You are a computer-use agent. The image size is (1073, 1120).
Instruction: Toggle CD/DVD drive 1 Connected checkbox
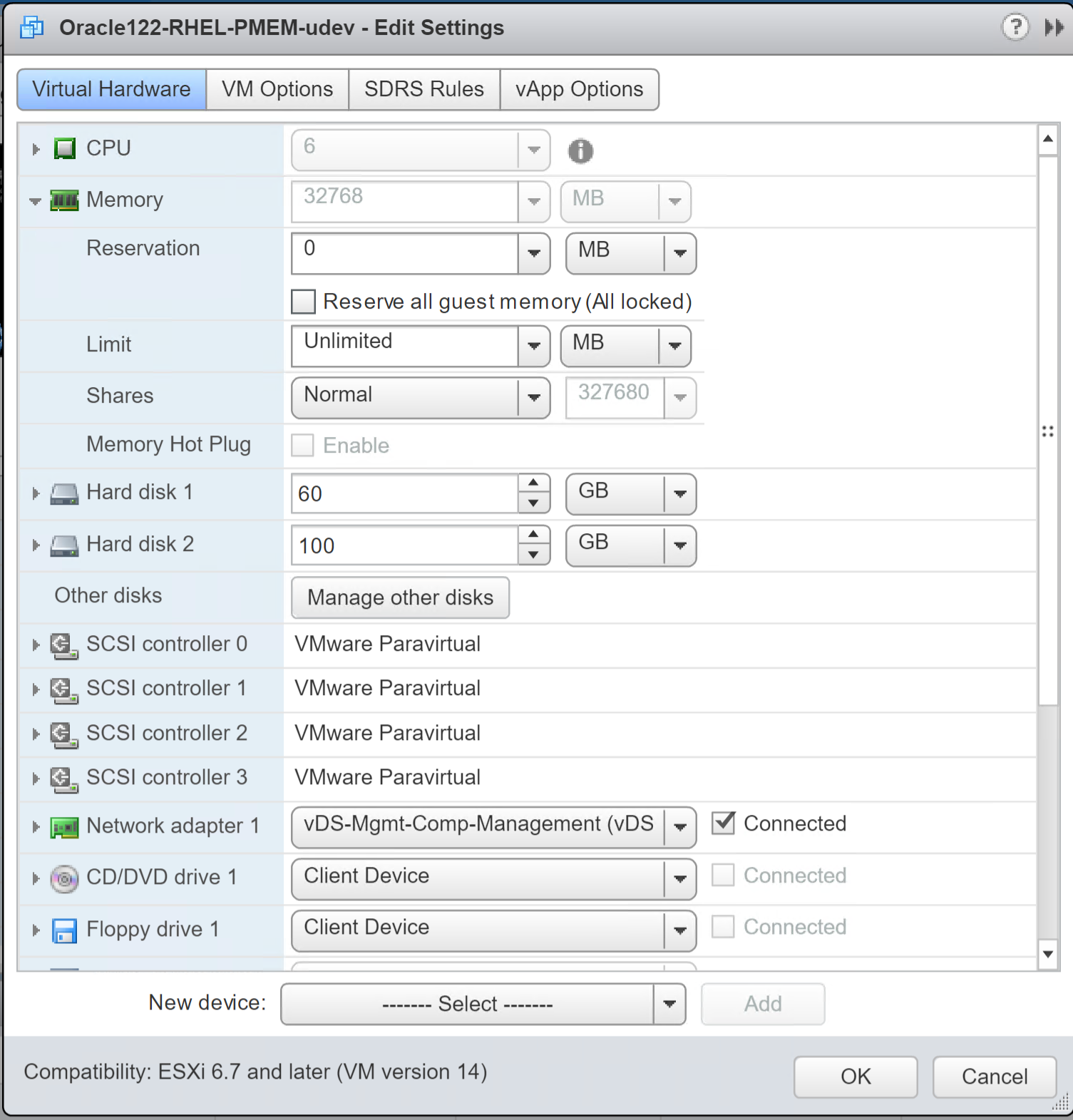724,875
